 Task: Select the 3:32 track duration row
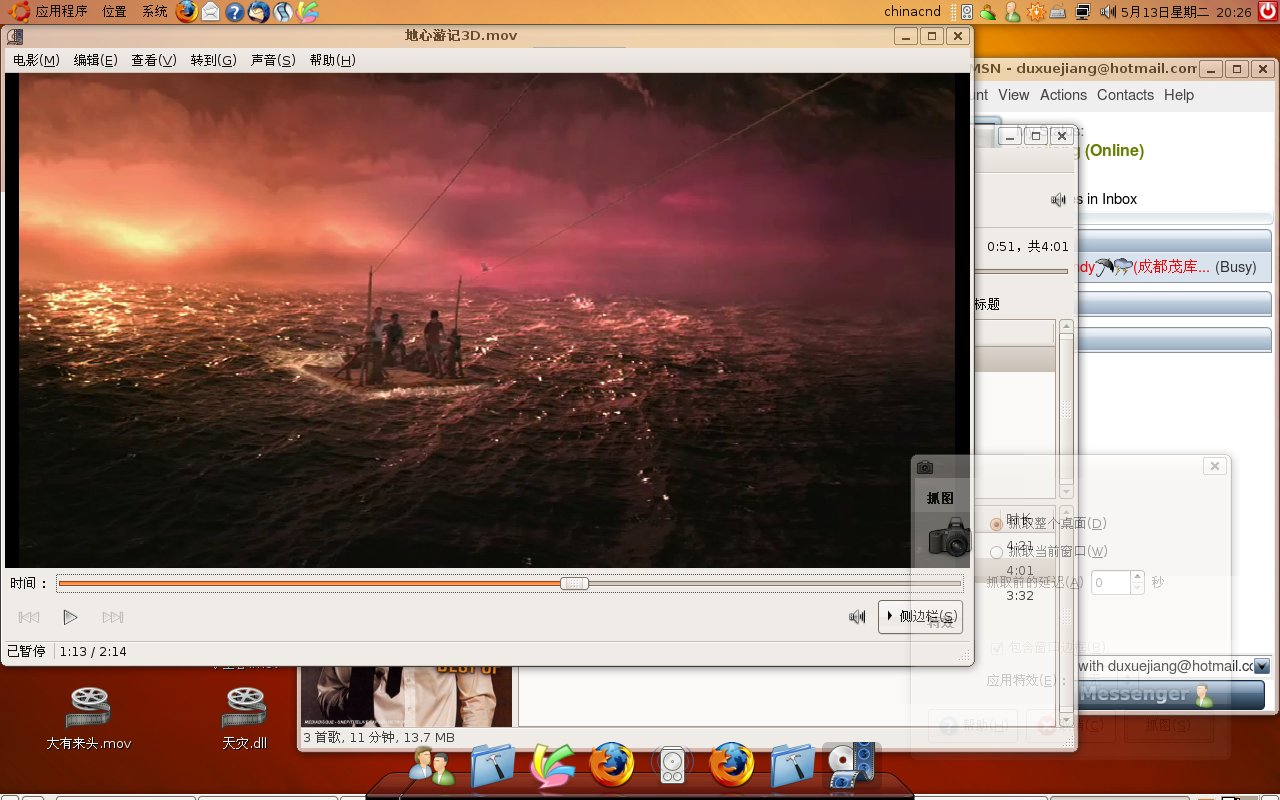pos(1020,595)
